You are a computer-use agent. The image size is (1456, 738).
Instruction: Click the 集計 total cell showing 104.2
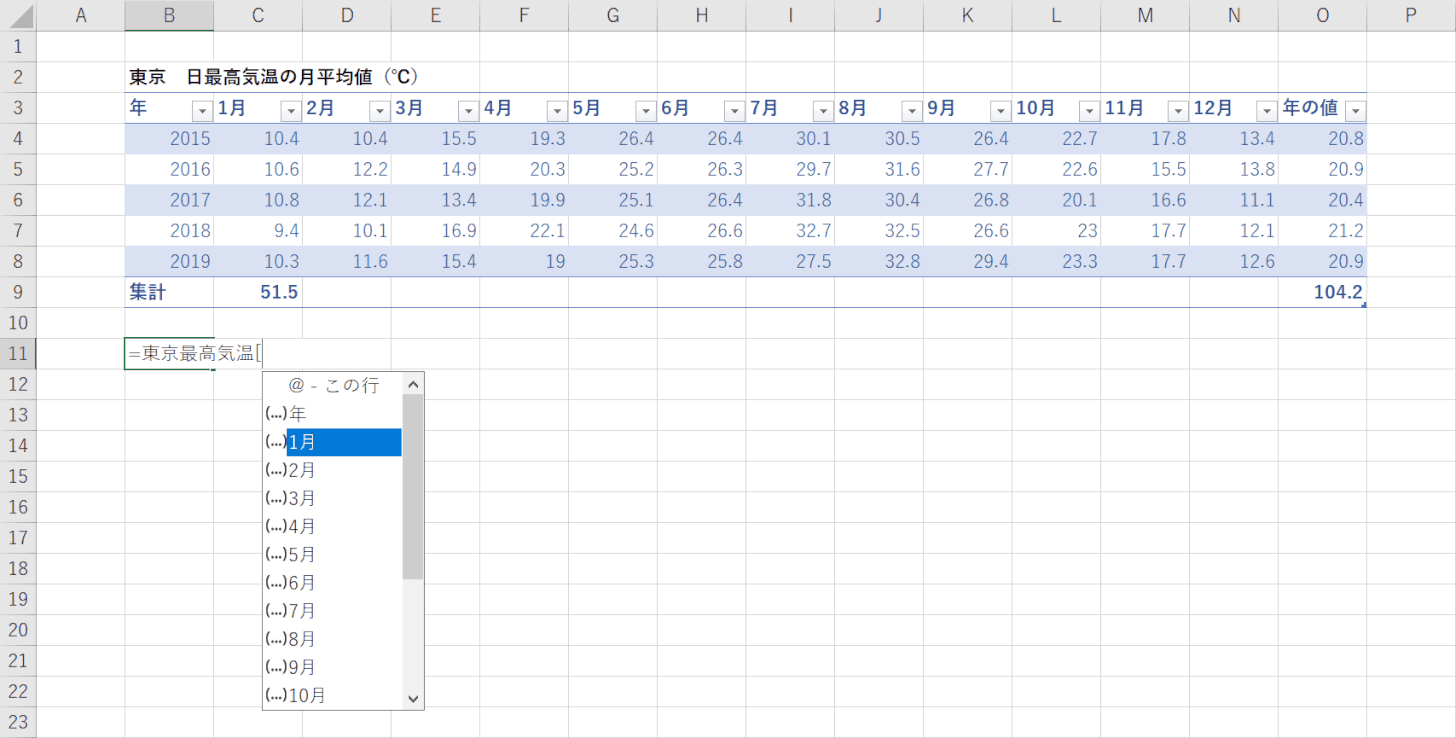tap(1322, 292)
